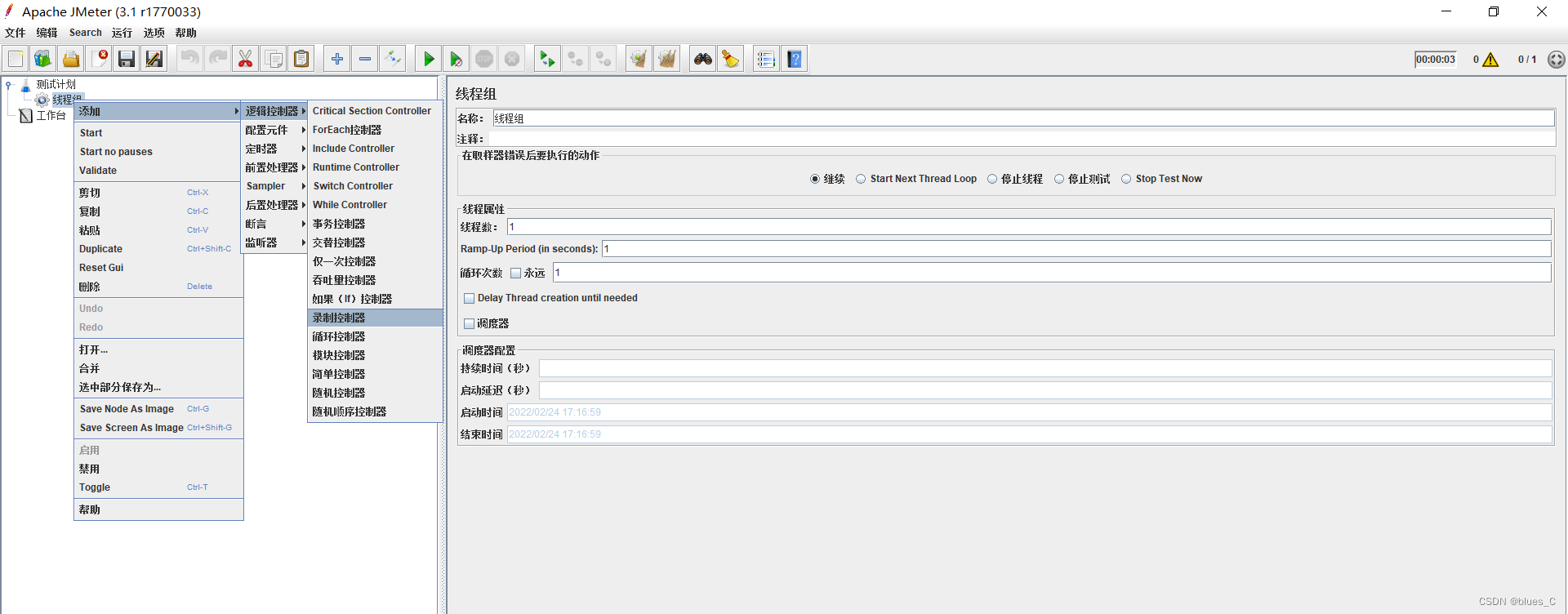Click the Save As pencil-disk icon
Screen dimensions: 1568x614
[x=154, y=59]
